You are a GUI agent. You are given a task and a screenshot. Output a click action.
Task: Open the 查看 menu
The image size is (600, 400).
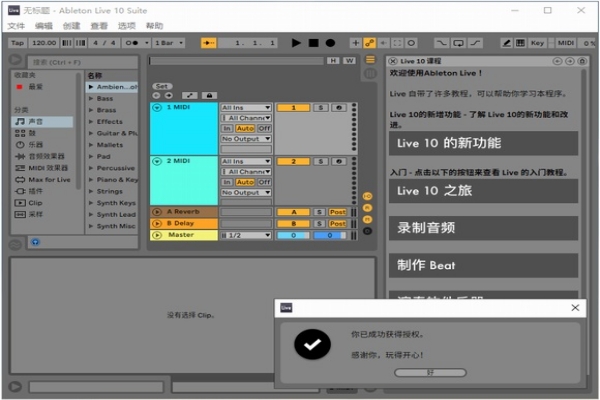[x=99, y=26]
